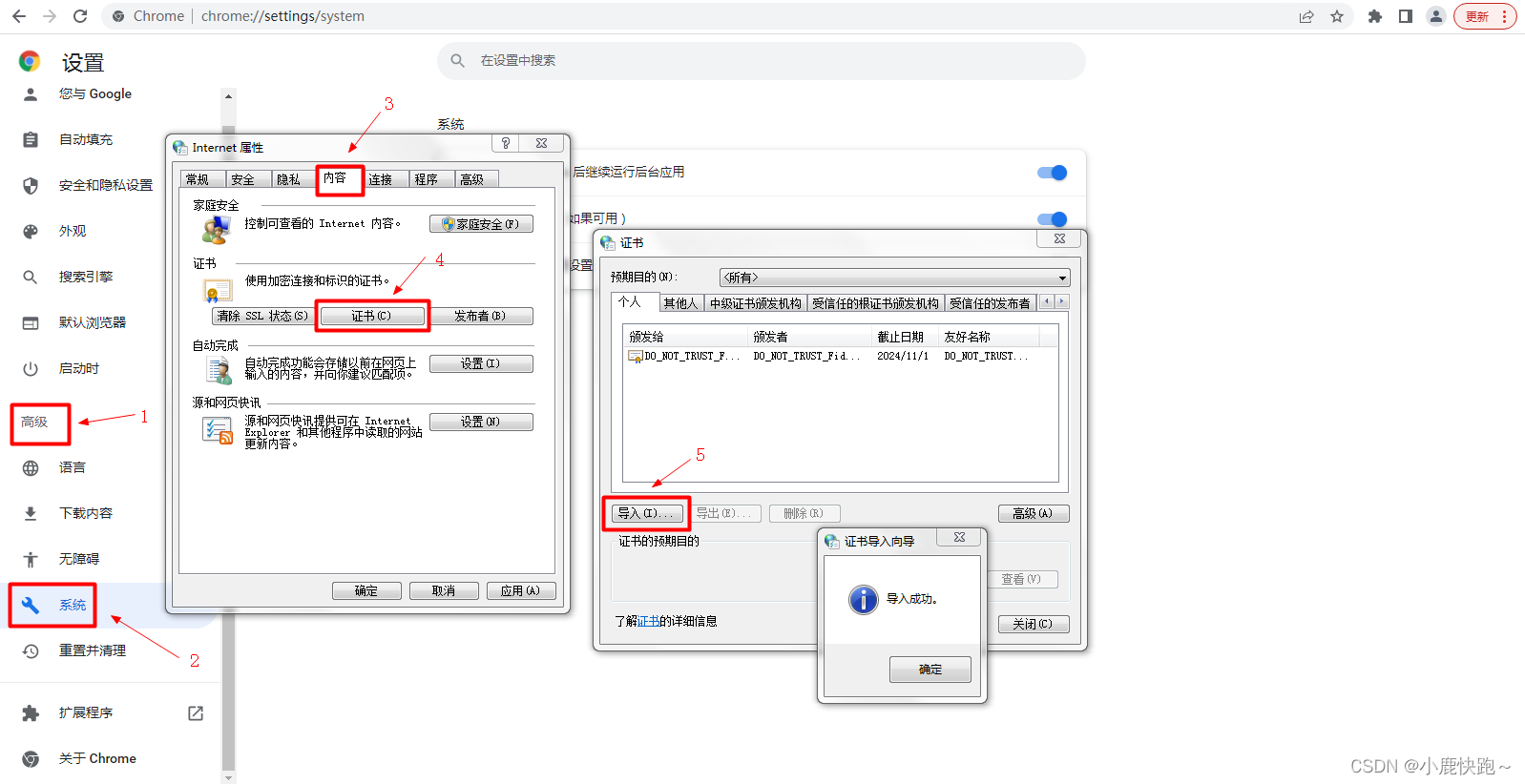This screenshot has height=784, width=1525.
Task: Switch to the 高级 tab in Internet 属性
Action: click(x=476, y=179)
